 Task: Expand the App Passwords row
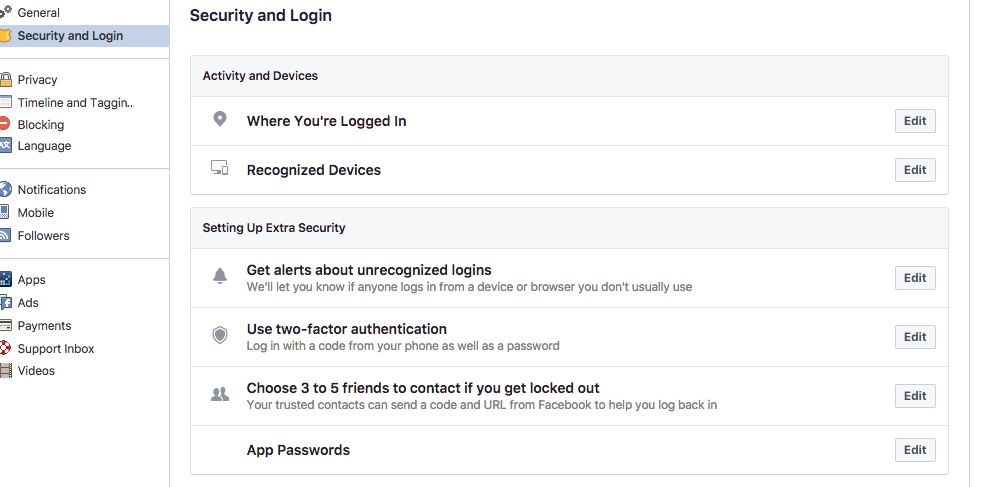click(569, 450)
